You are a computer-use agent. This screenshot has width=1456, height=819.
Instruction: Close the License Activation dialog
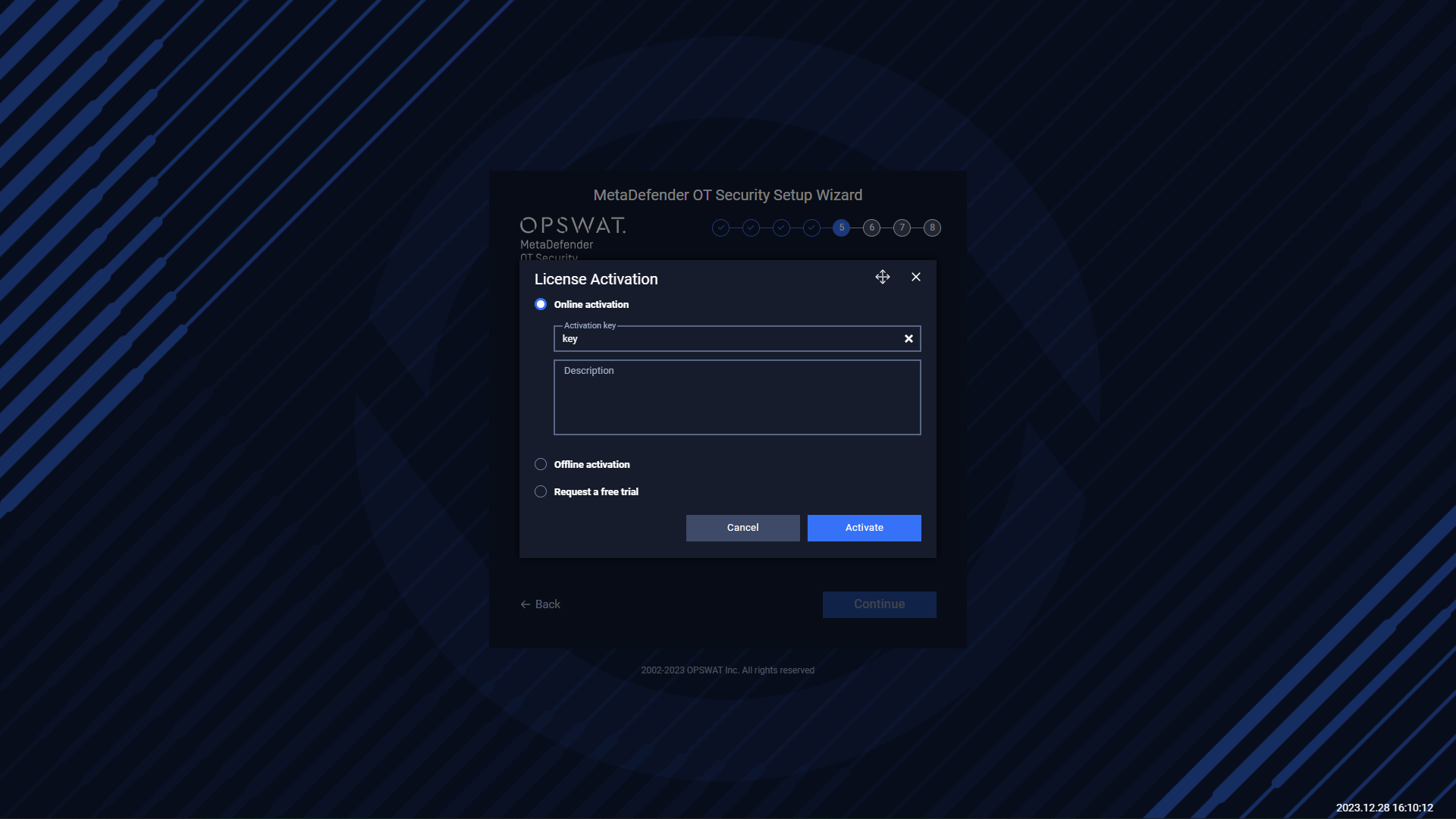(x=916, y=277)
